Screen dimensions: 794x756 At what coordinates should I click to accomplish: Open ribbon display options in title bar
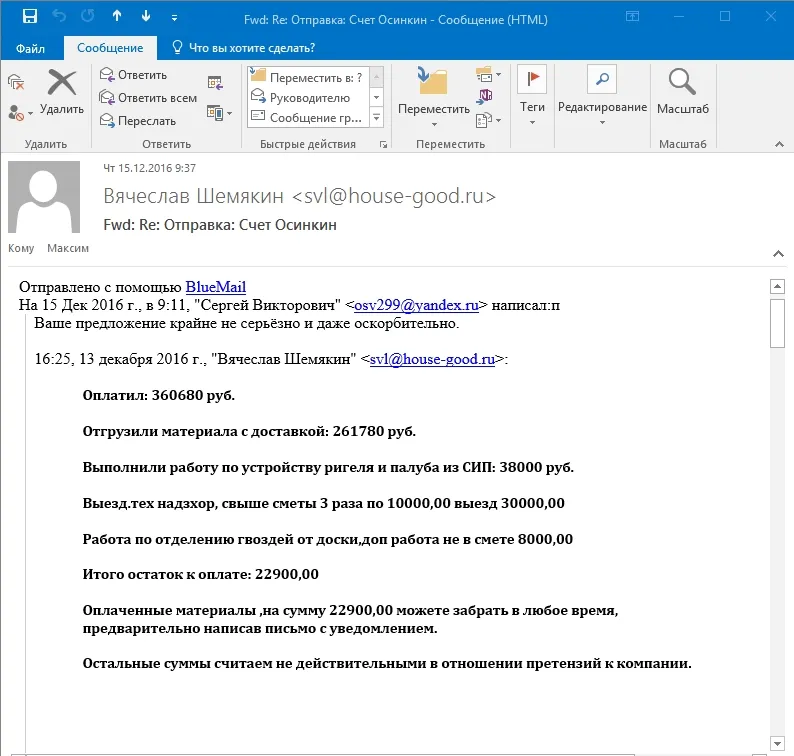pyautogui.click(x=632, y=16)
